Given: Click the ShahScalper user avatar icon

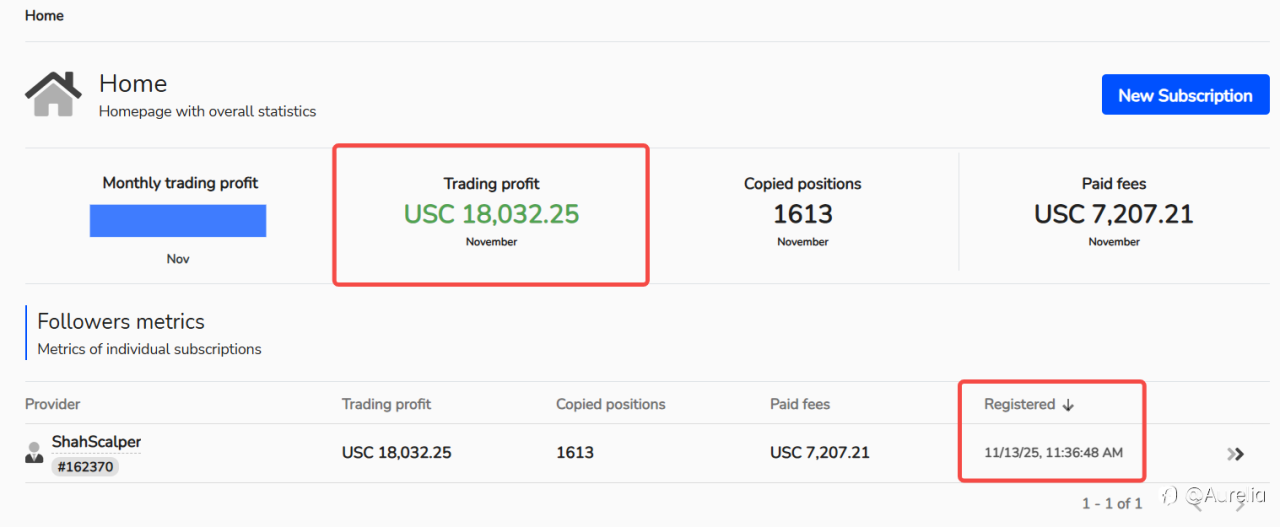Looking at the screenshot, I should (34, 452).
